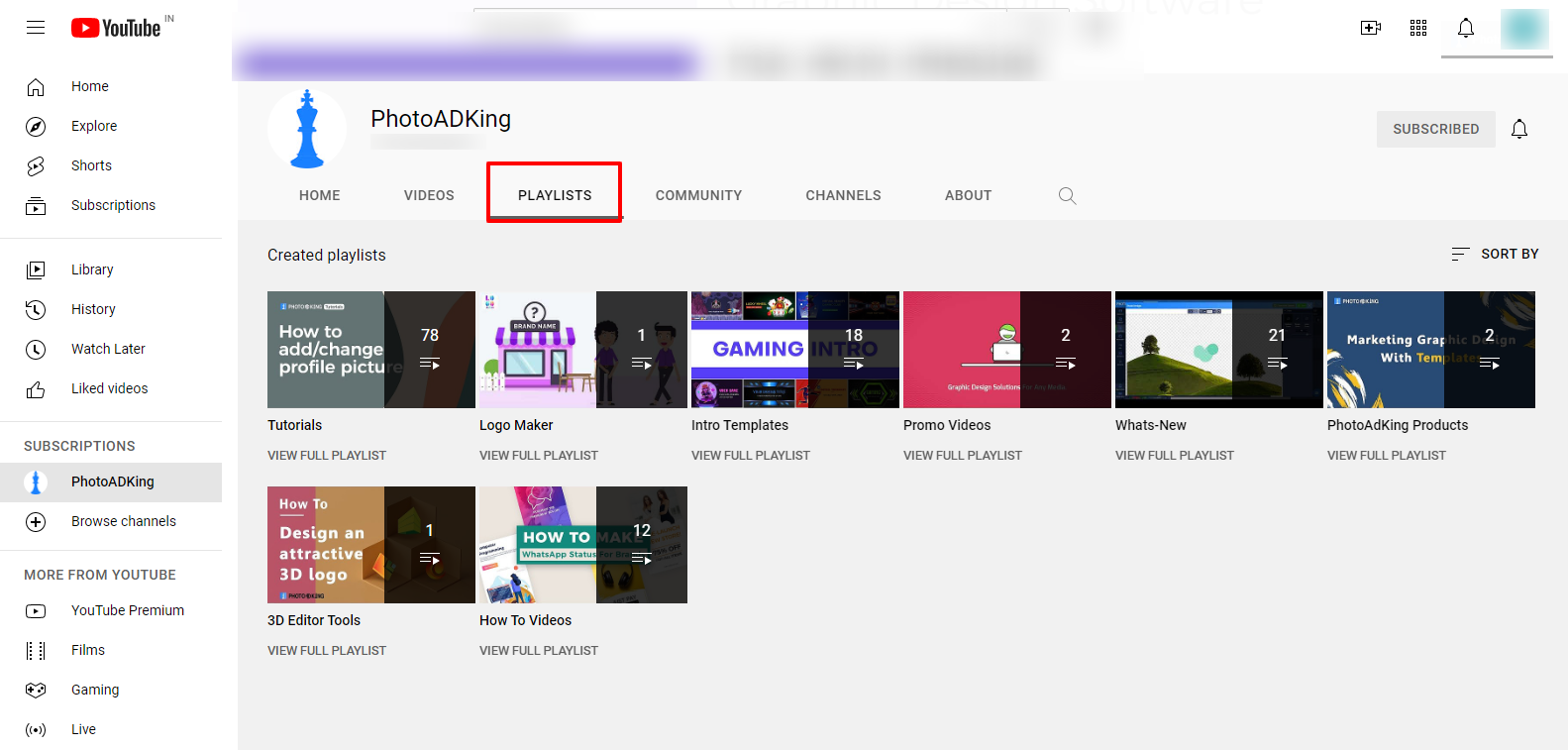Open the YouTube apps grid
The width and height of the screenshot is (1568, 750).
(1418, 28)
